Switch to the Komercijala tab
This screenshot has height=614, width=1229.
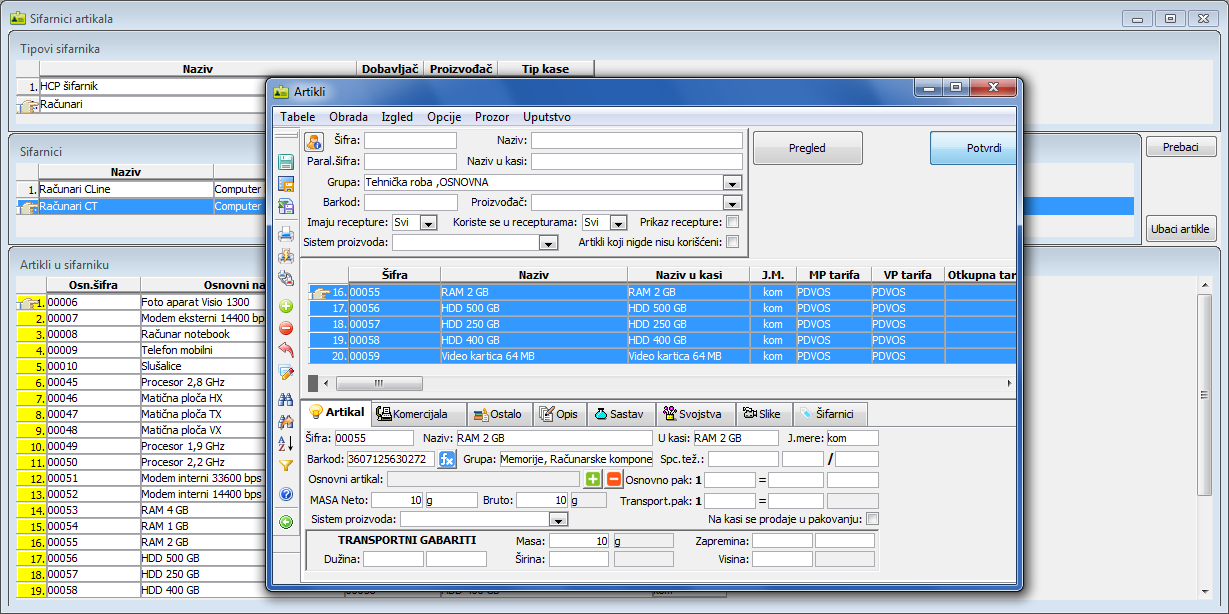418,414
